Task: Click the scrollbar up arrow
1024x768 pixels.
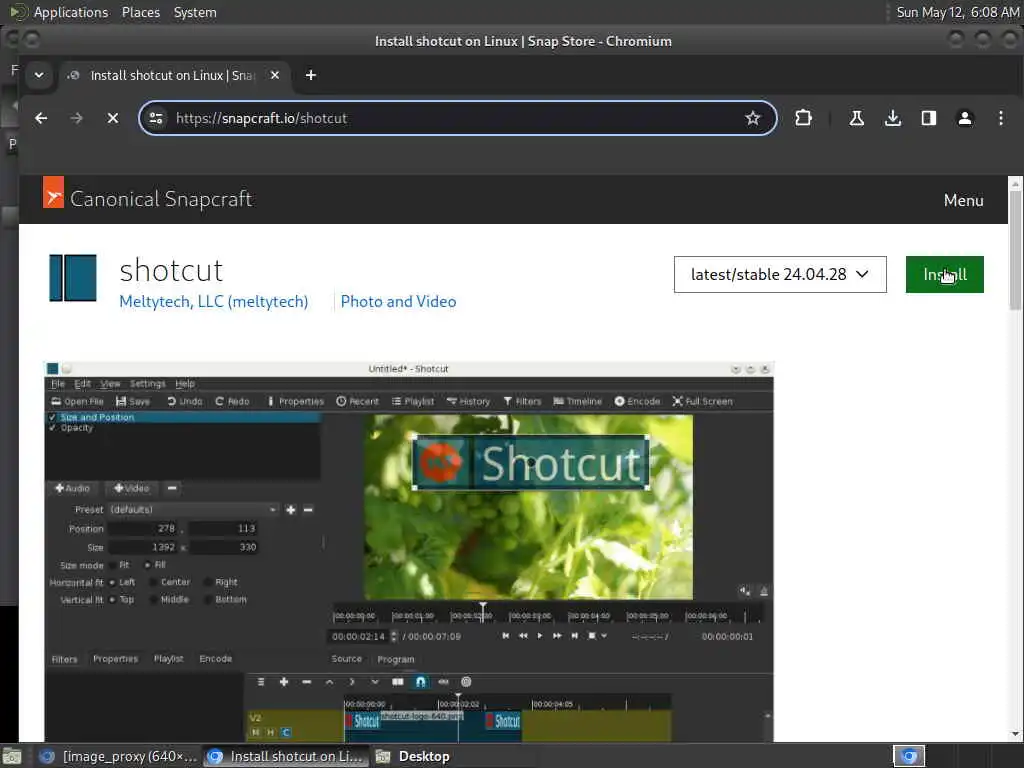Action: (x=1015, y=184)
